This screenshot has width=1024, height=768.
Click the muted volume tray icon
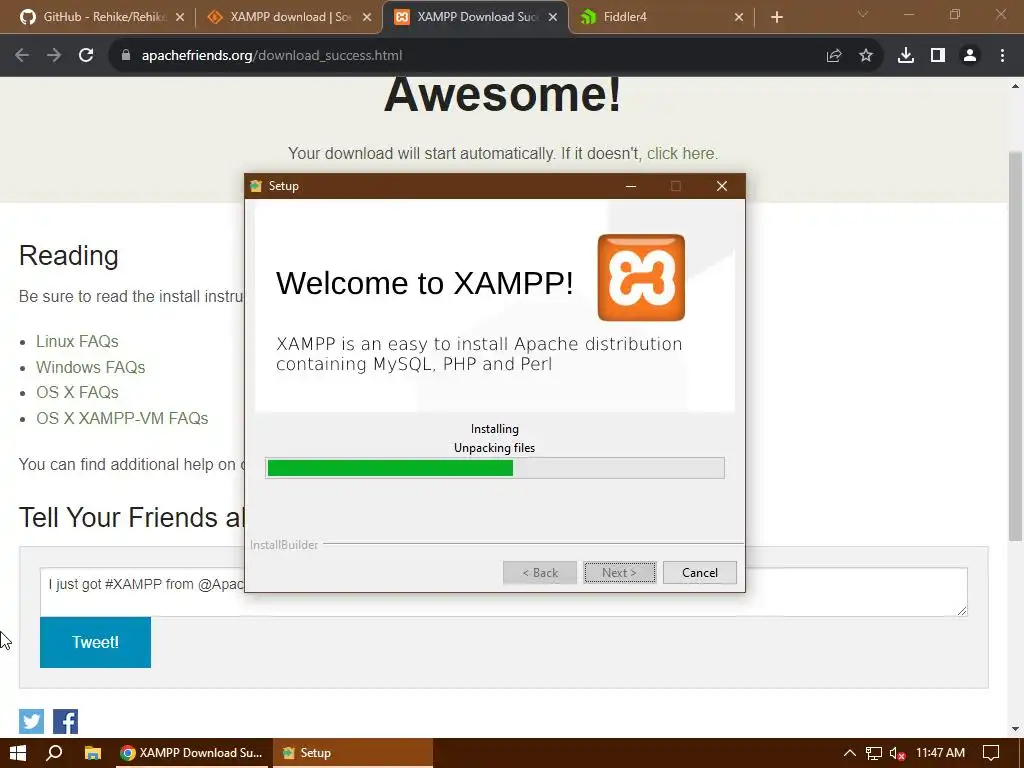click(x=897, y=754)
